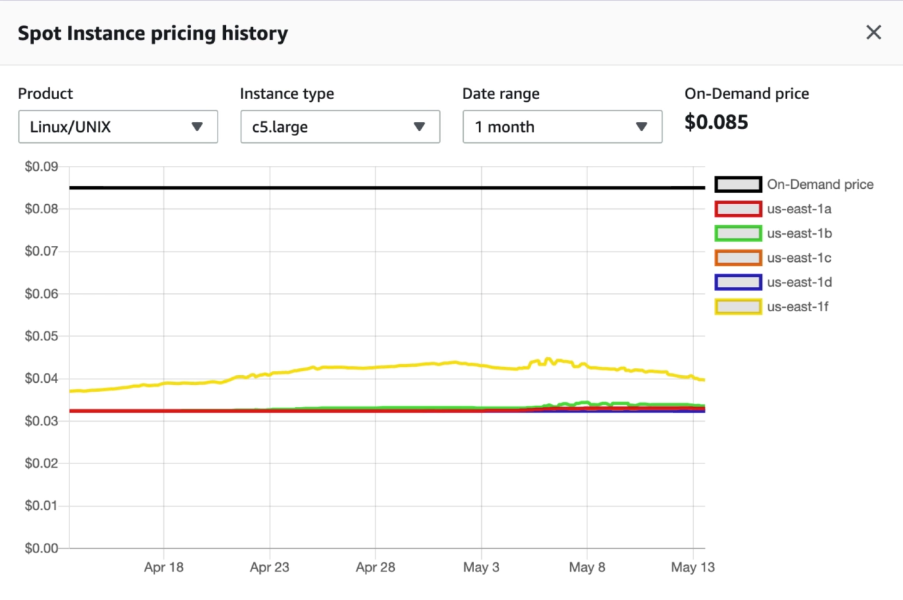Open the Date range dropdown showing 1 month
Viewport: 903px width, 600px height.
[562, 127]
